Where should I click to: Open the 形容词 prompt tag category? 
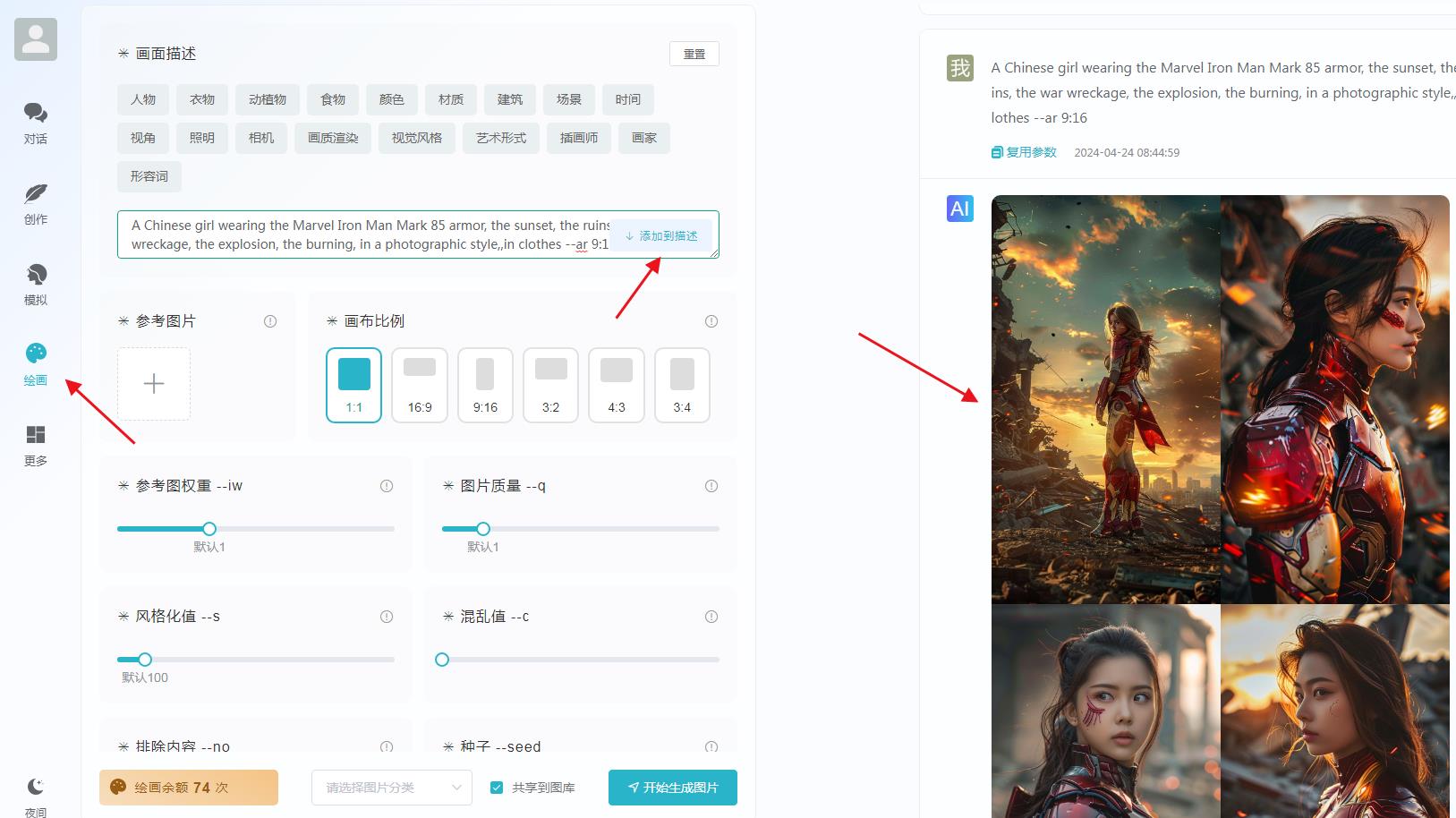[x=149, y=176]
